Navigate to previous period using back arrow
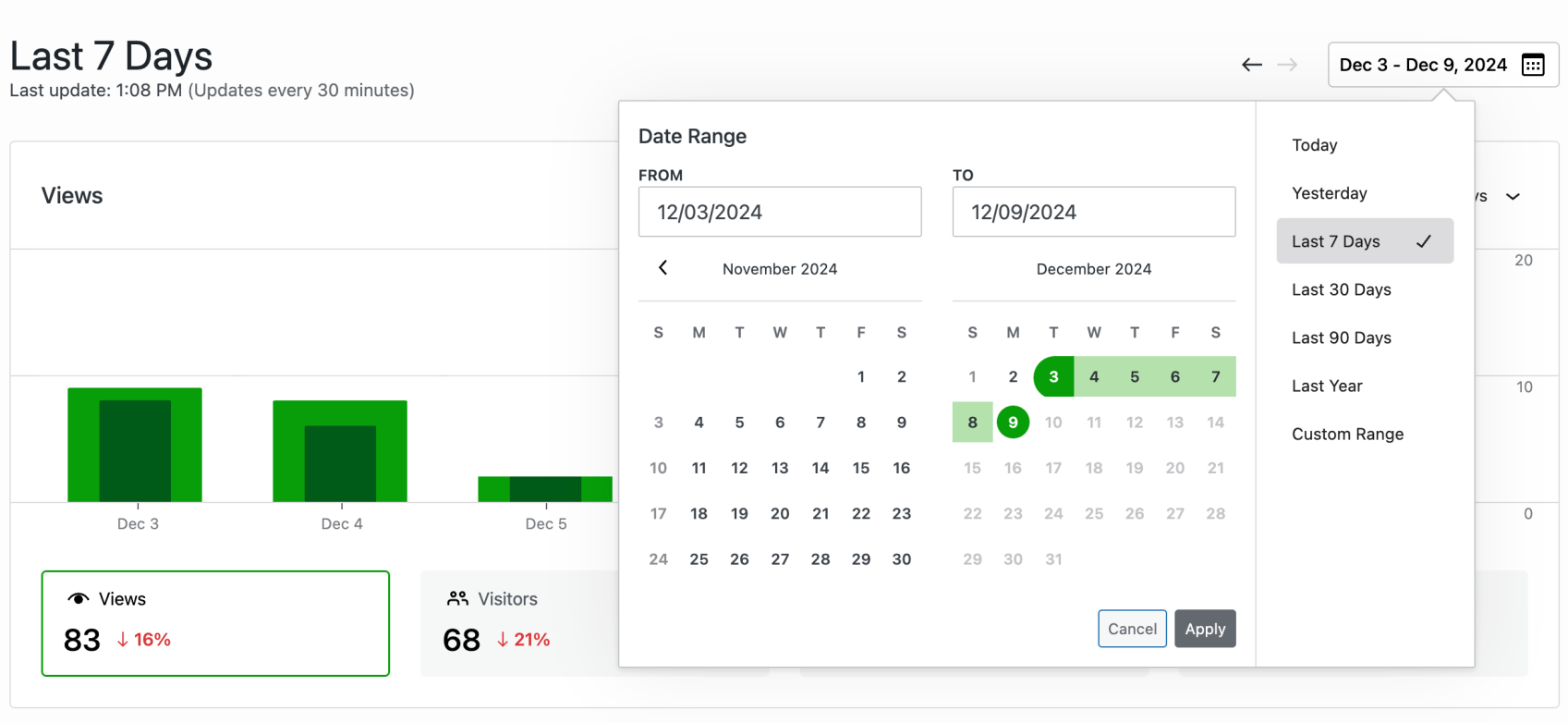Screen dimensions: 1568x723 pos(1251,65)
